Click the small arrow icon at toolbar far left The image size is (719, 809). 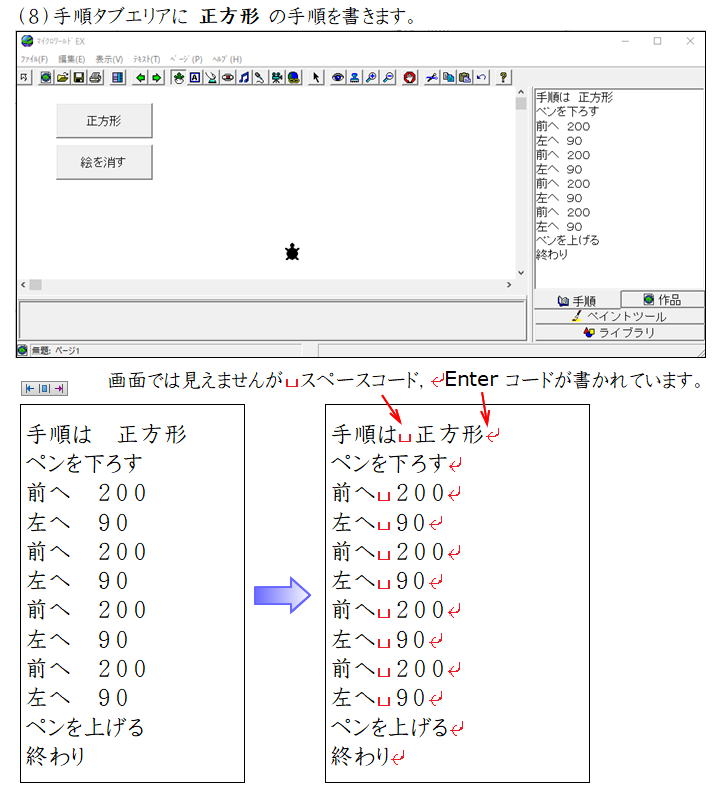24,77
